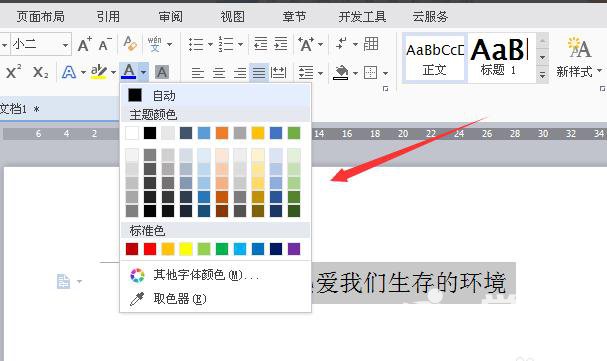Expand the styles gallery list
The width and height of the screenshot is (607, 361).
(x=542, y=75)
